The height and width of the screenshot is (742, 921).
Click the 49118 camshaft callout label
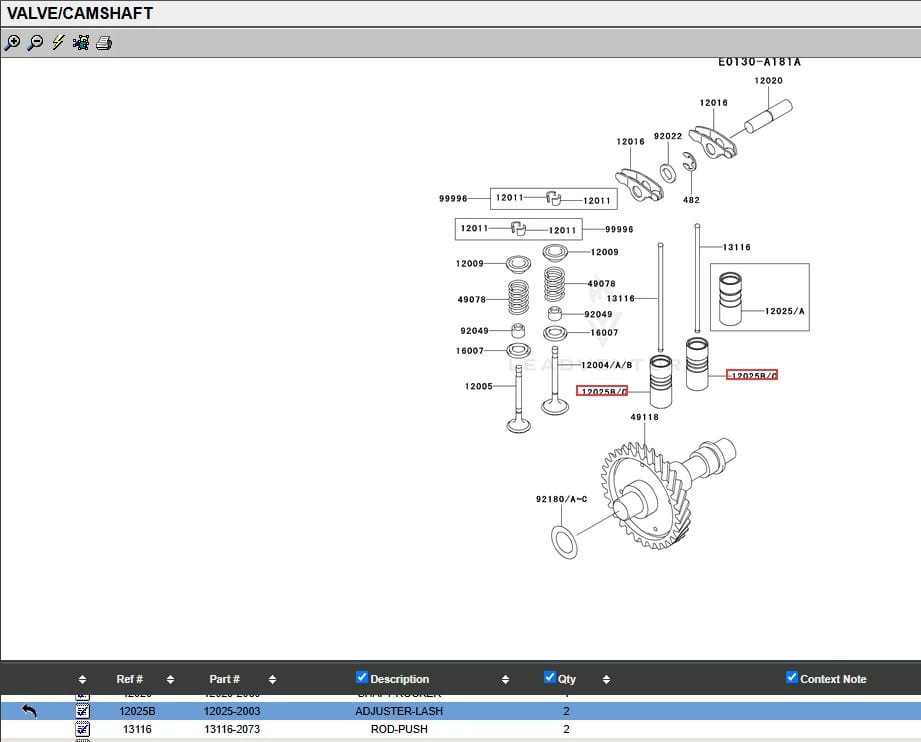coord(644,417)
